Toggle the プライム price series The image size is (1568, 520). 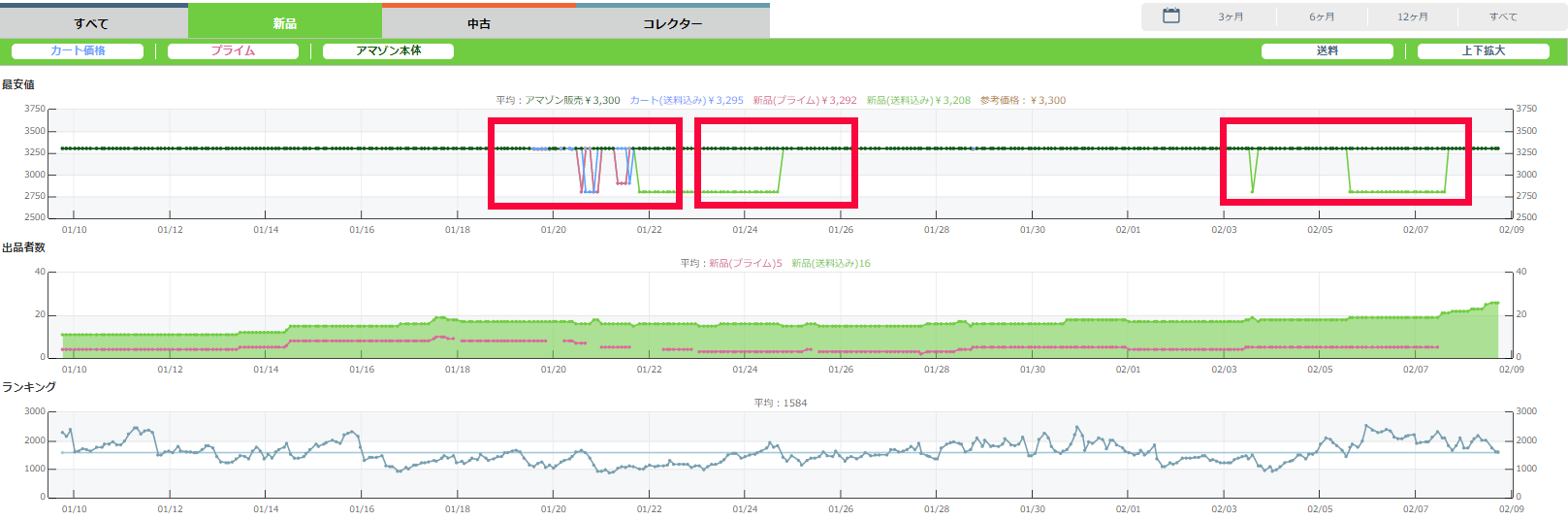tap(233, 51)
